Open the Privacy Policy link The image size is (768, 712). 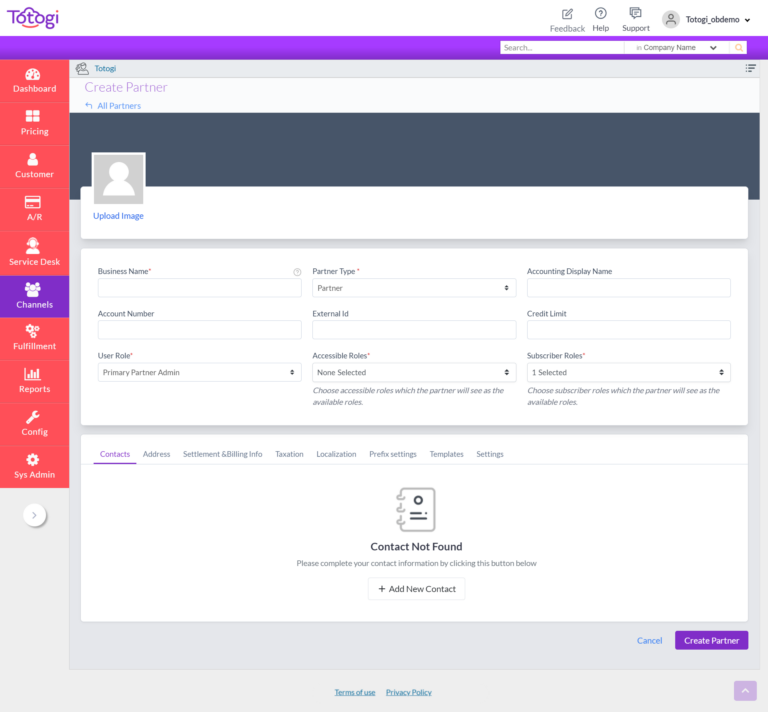tap(408, 692)
